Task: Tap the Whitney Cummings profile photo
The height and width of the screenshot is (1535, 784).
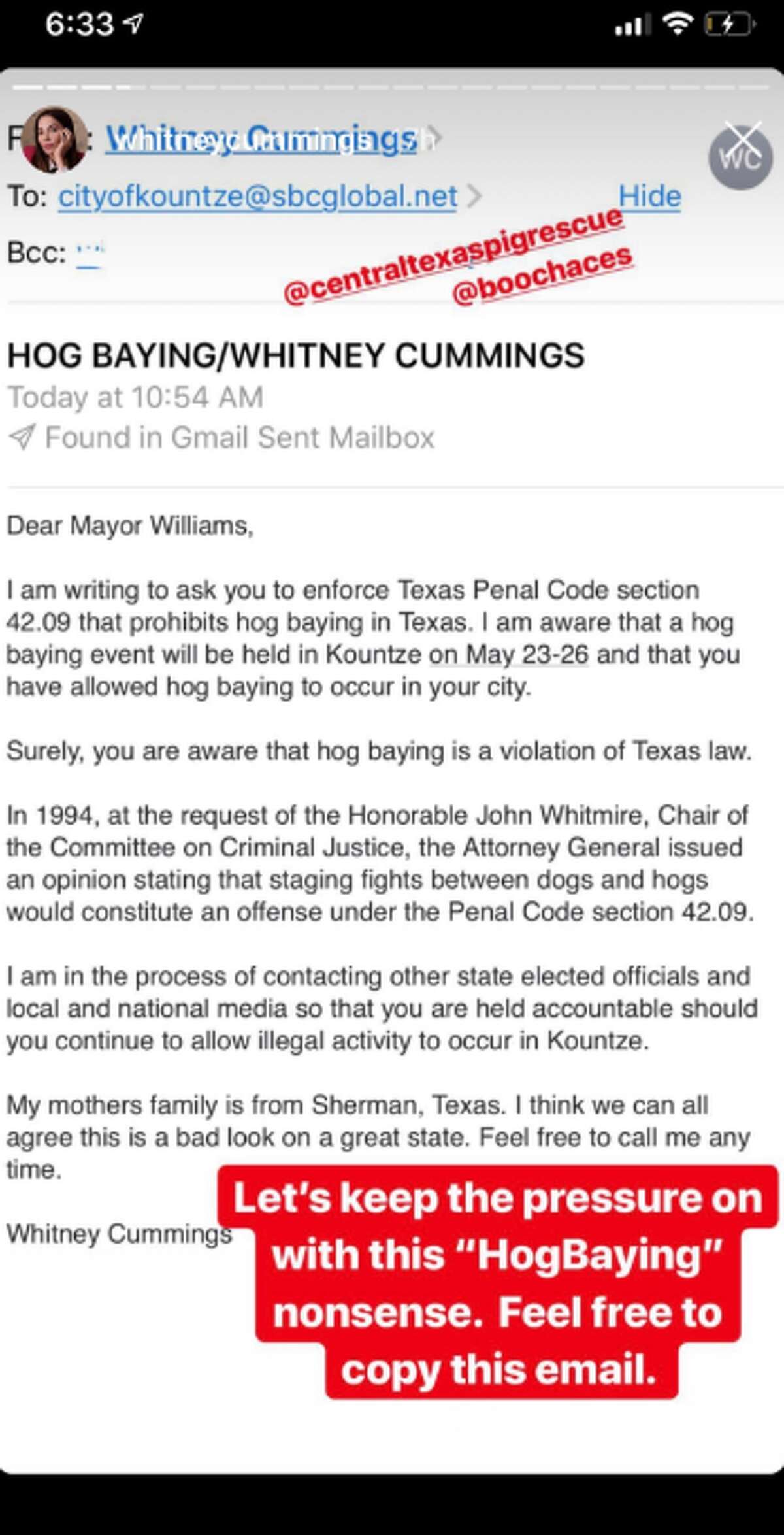Action: click(x=54, y=139)
